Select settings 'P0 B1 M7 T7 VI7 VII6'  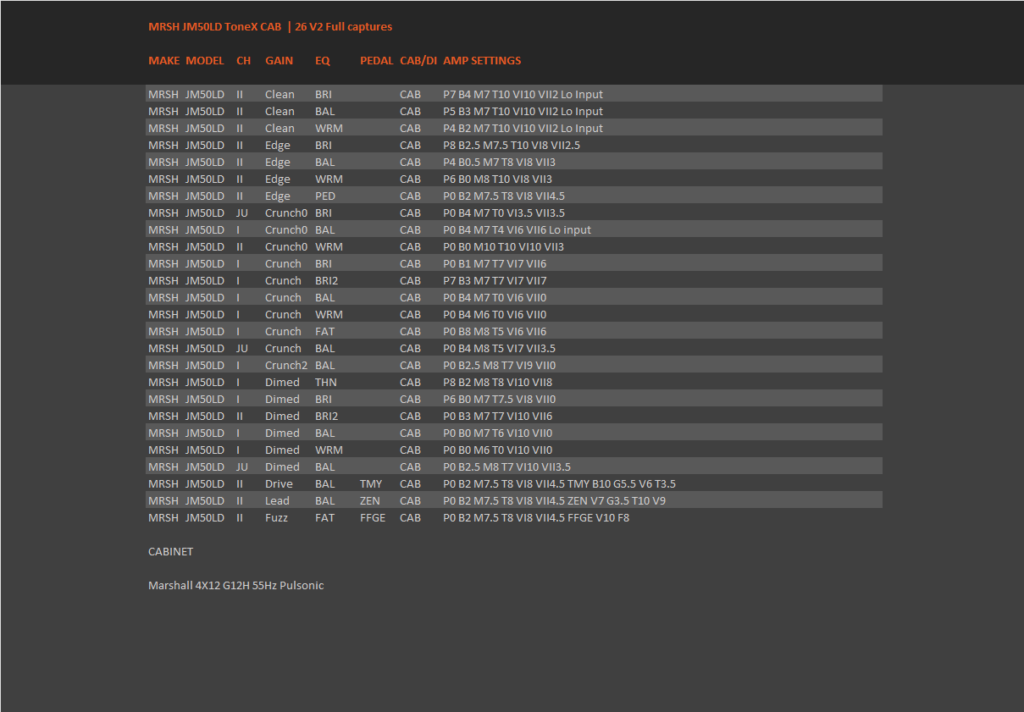[494, 265]
